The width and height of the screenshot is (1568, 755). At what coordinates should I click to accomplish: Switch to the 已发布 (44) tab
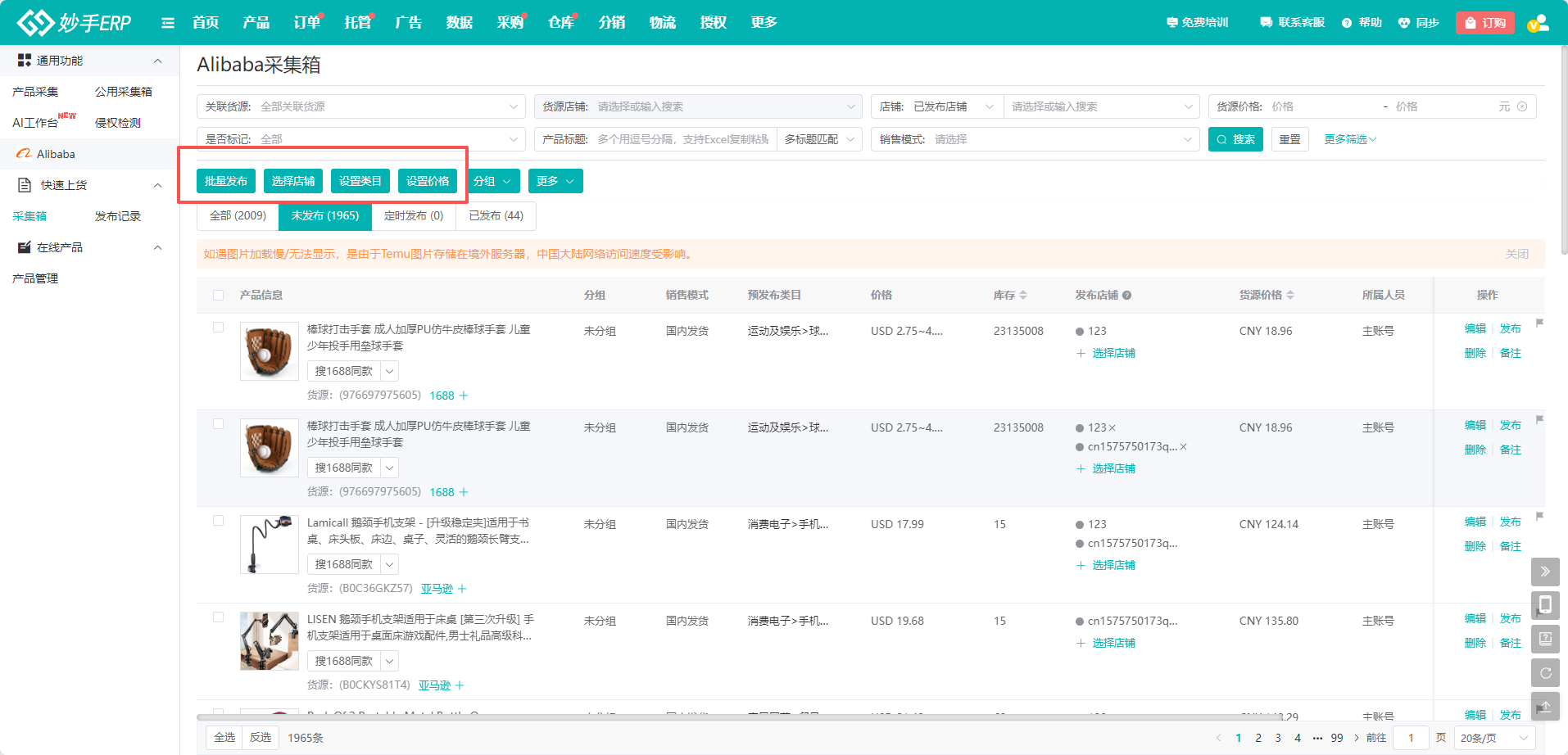click(496, 216)
